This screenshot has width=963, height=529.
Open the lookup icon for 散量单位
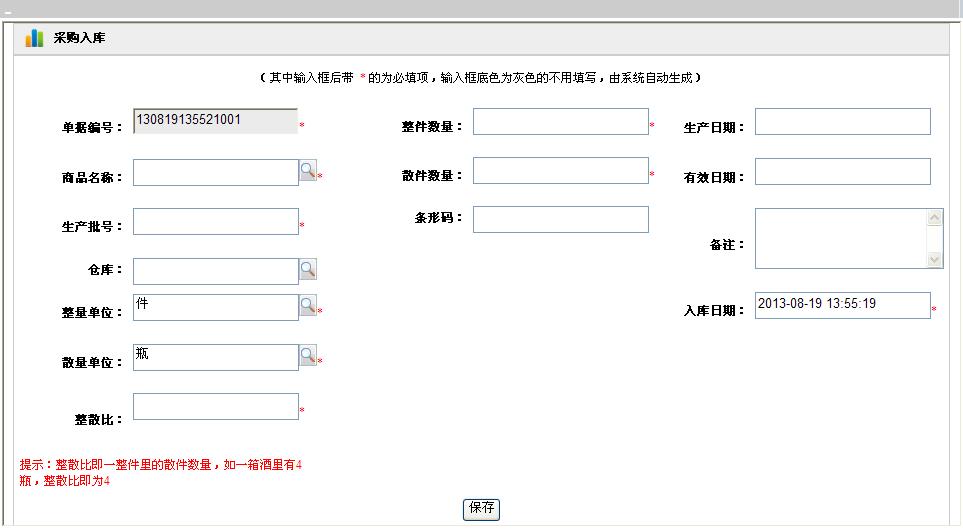(x=308, y=355)
